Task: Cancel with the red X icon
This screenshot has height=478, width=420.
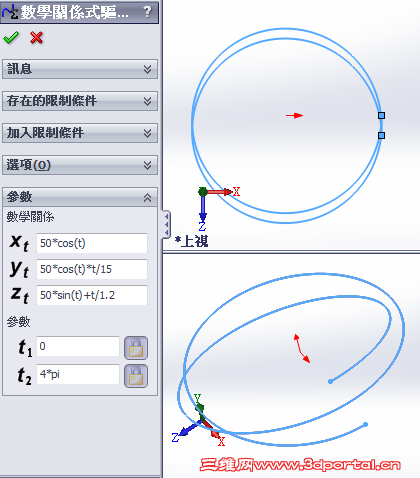Action: click(36, 38)
